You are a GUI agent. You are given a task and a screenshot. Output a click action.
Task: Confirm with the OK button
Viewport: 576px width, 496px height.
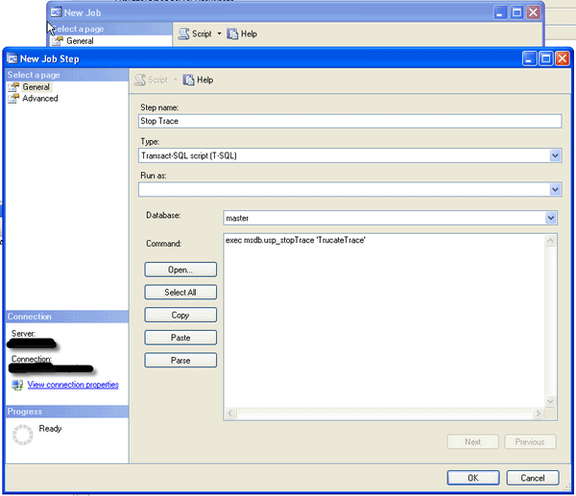[x=473, y=478]
